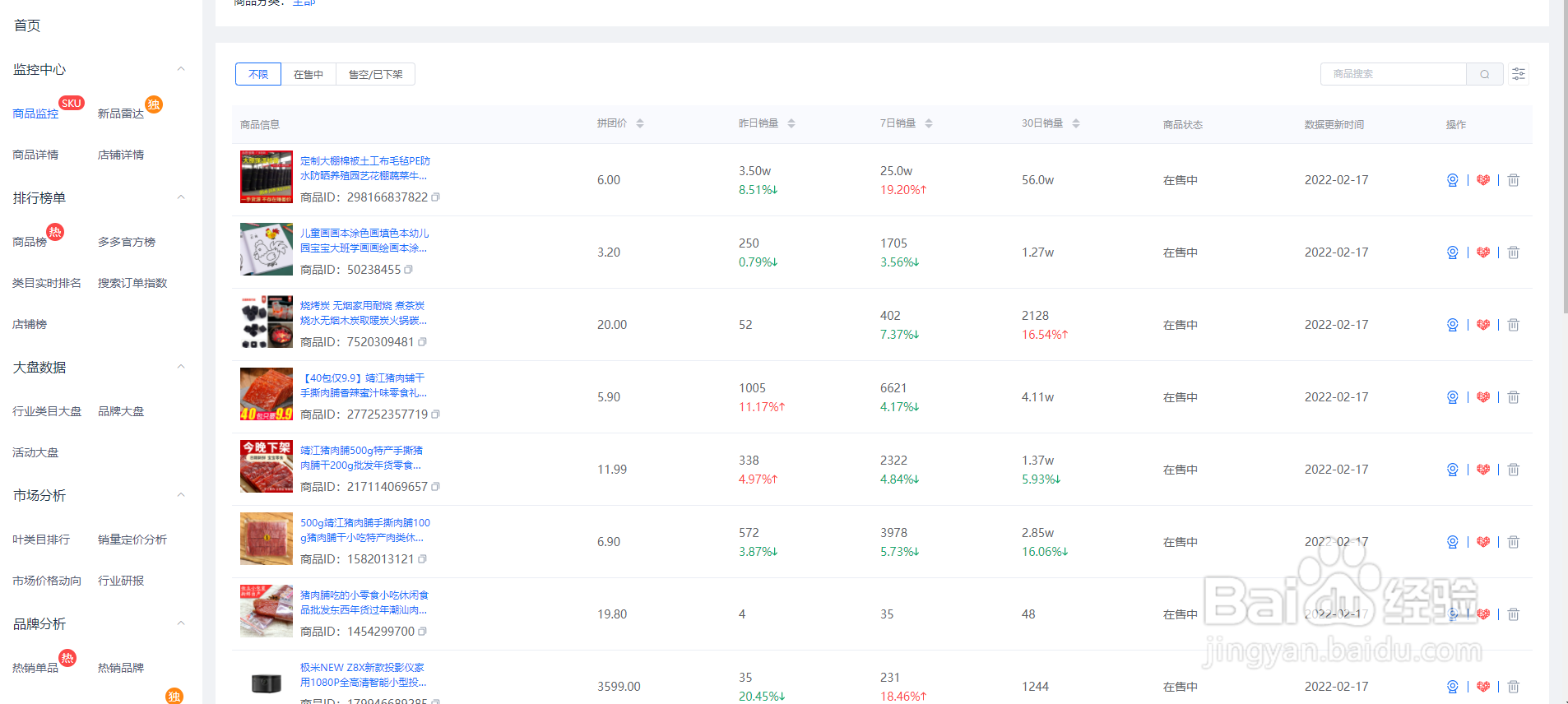This screenshot has height=704, width=1568.
Task: Click the search magnifier button
Action: [1485, 74]
